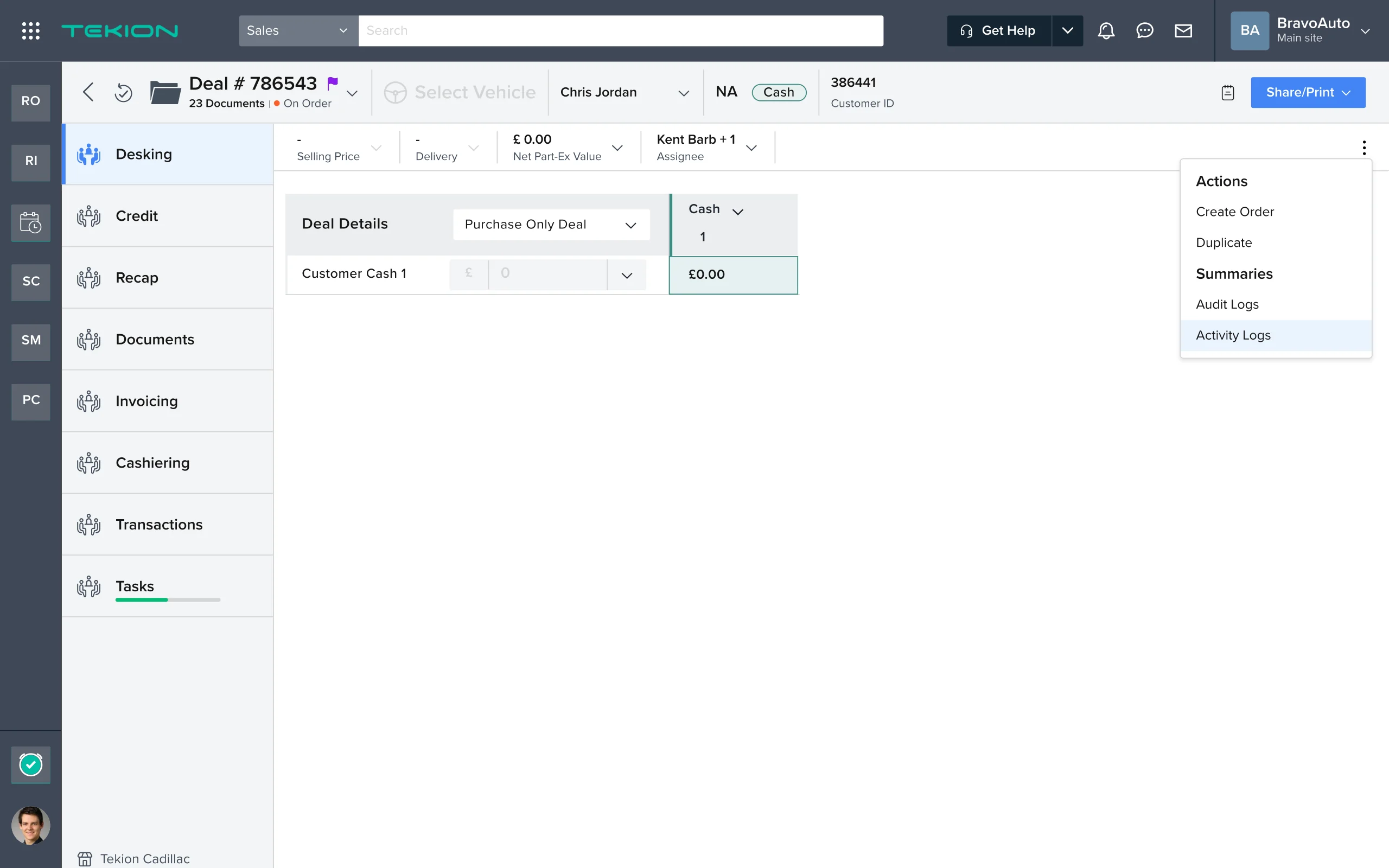Image resolution: width=1389 pixels, height=868 pixels.
Task: Expand the Cash column header chevron
Action: click(738, 212)
